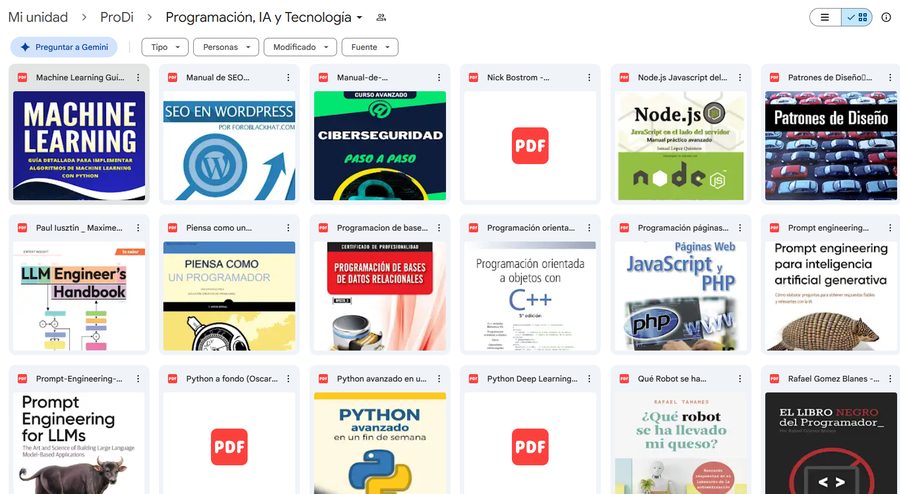Open more options for Python avanzado file

(x=439, y=379)
